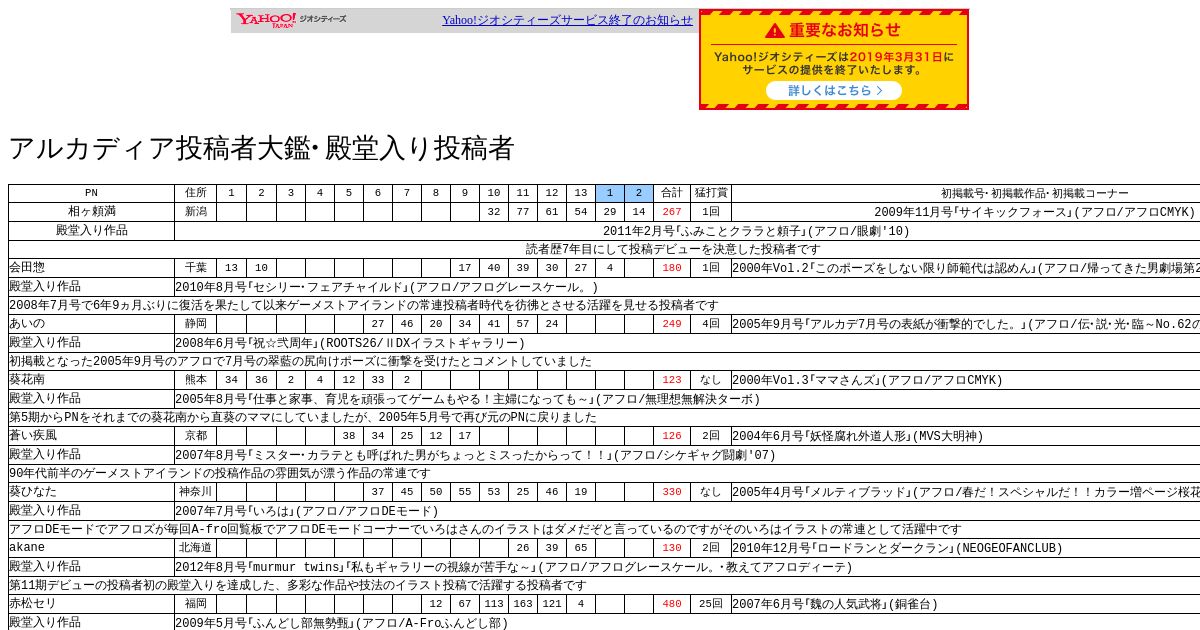Viewport: 1200px width, 630px height.
Task: Click the text 2011年2月号「ふみことクララと頼子」
Action: (x=705, y=231)
